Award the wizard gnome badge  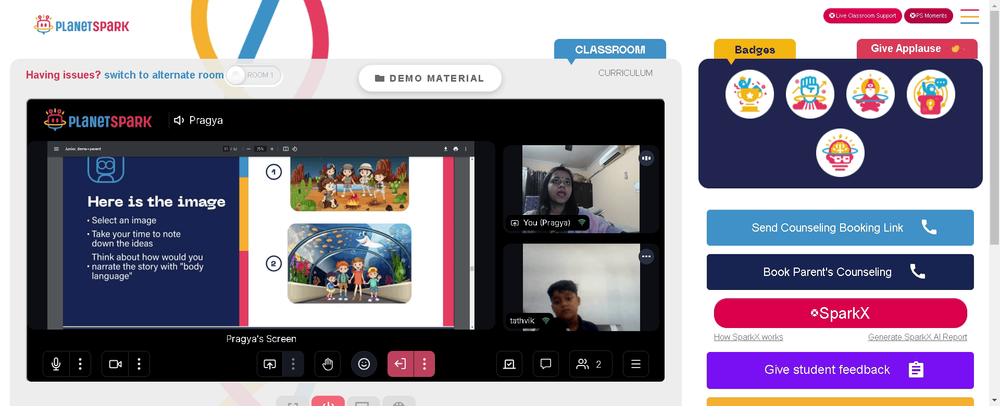point(870,94)
